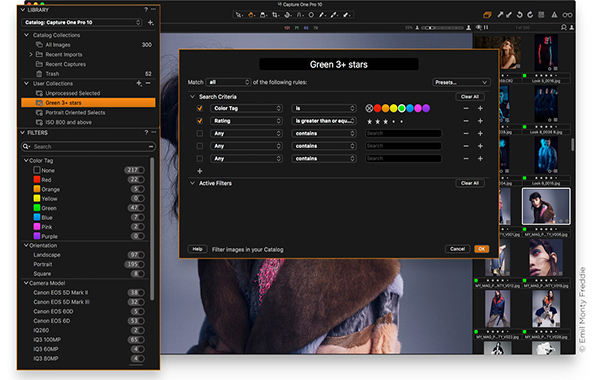Viewport: 600px width, 380px height.
Task: Select Portrait Oriented Selects smart album
Action: (75, 113)
